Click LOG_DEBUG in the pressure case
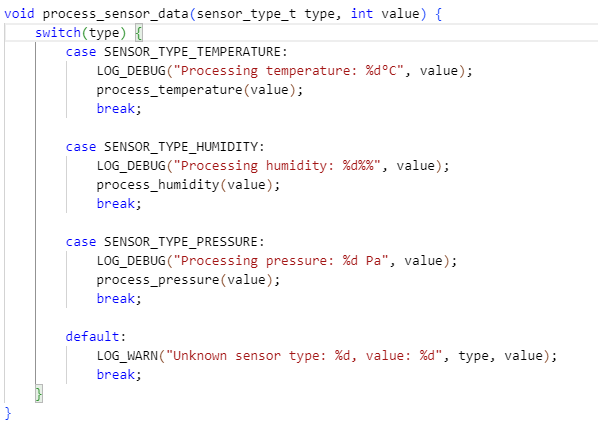Viewport: 598px width, 426px height. click(x=131, y=261)
